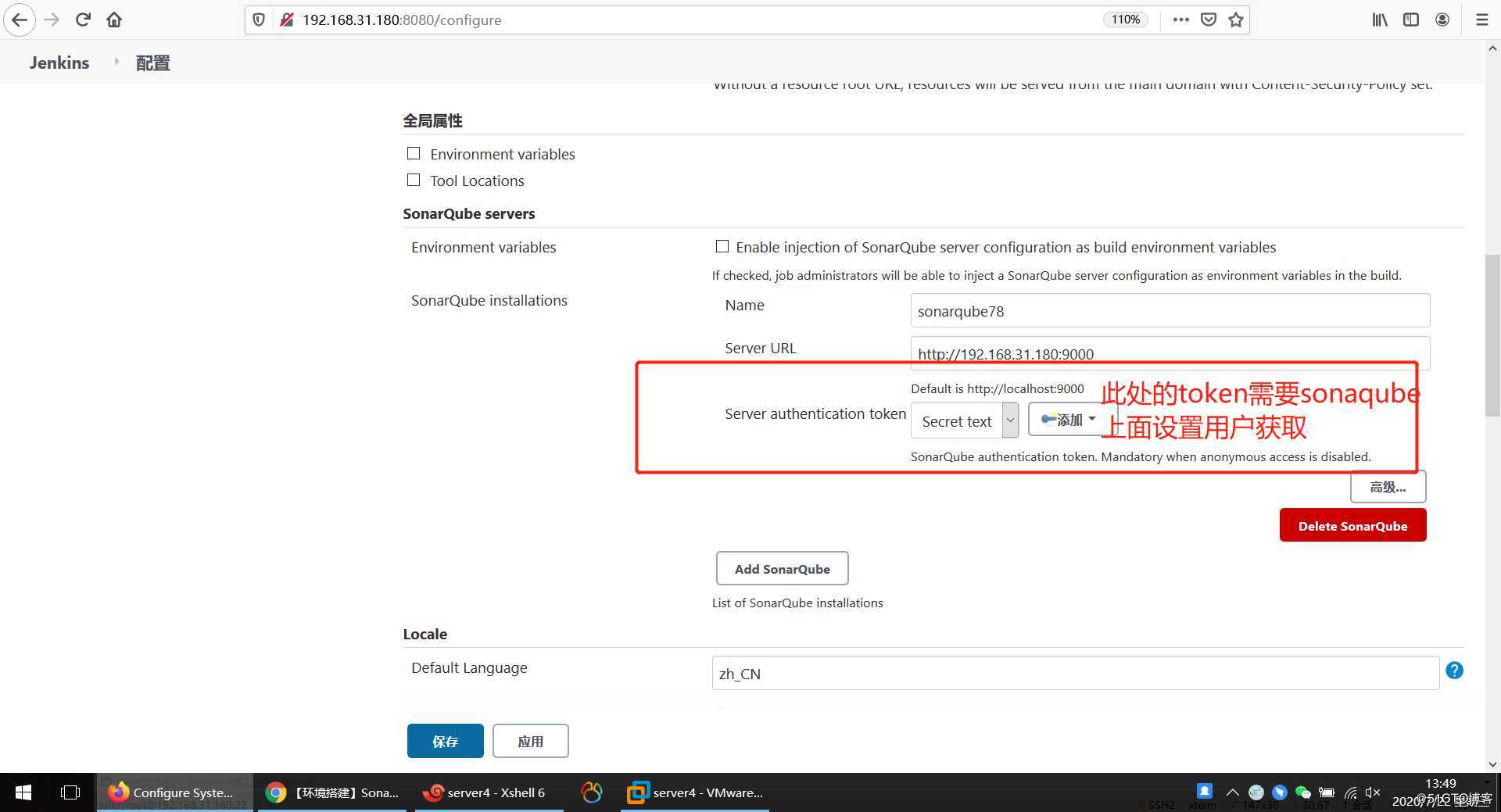The height and width of the screenshot is (812, 1501).
Task: Click the SonarQube servers section heading
Action: pyautogui.click(x=469, y=213)
